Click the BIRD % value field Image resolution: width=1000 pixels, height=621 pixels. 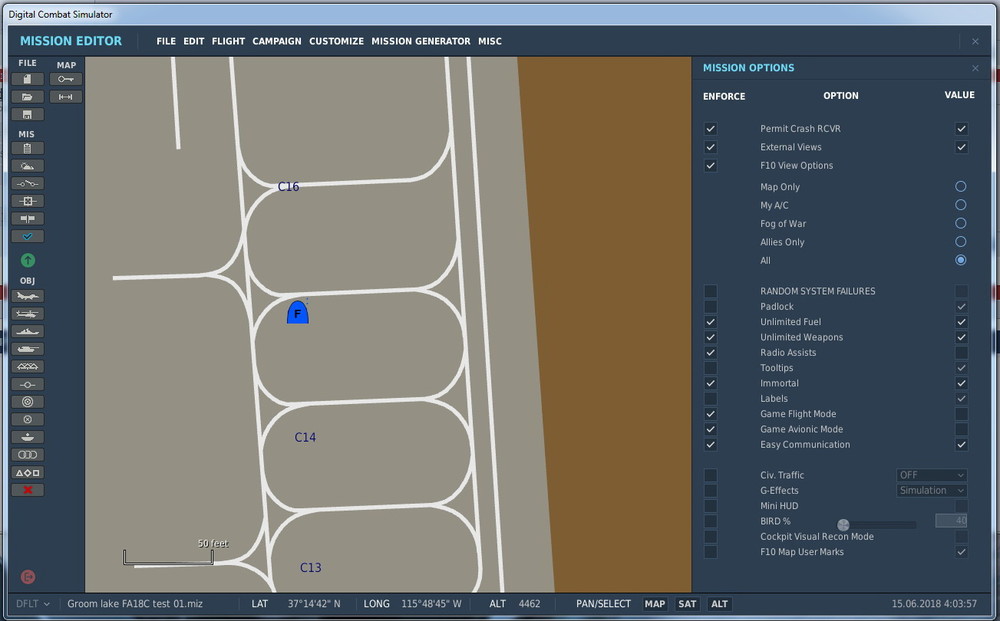(x=951, y=521)
